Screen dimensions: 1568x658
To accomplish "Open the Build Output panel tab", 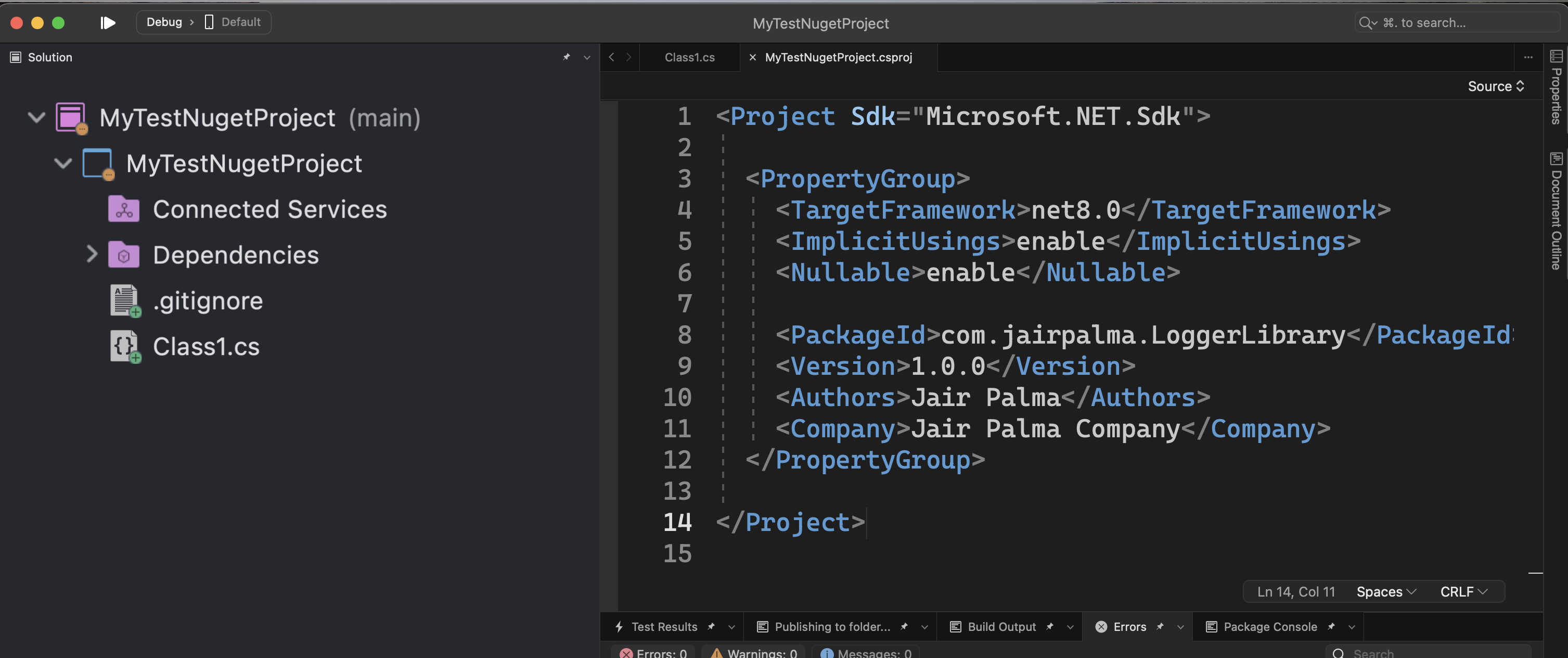I will tap(1001, 626).
